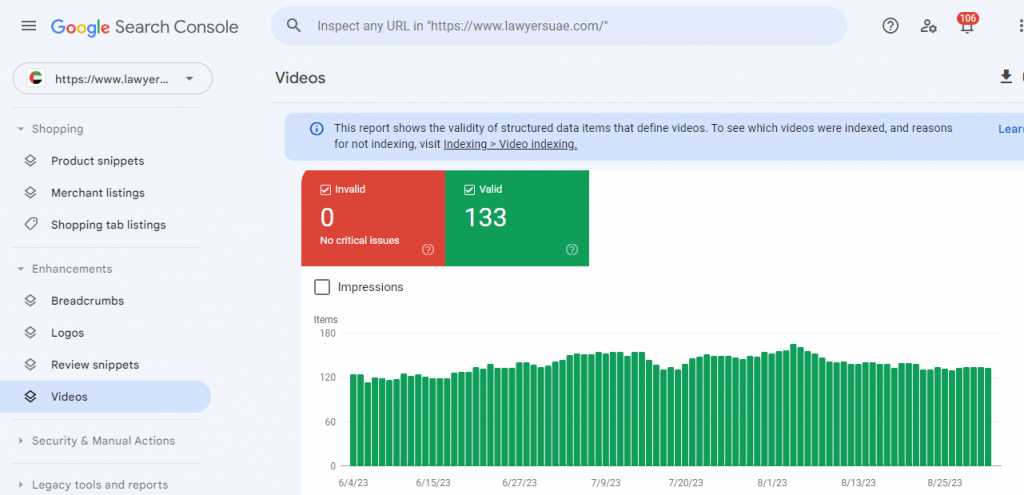Screen dimensions: 1024x495
Task: Select the Videos menu item
Action: [106, 396]
